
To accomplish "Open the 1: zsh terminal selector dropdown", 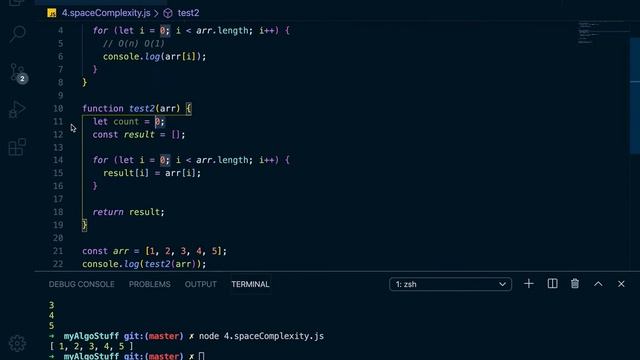I will (450, 284).
